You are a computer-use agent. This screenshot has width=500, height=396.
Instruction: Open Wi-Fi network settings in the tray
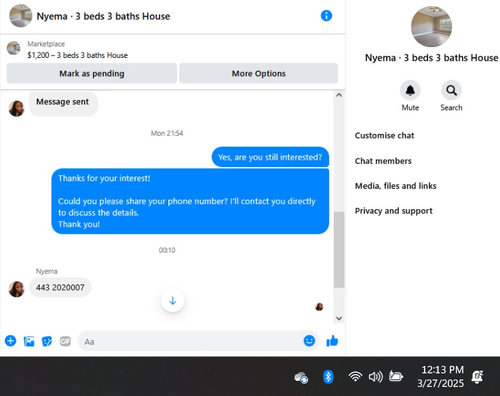click(x=355, y=377)
